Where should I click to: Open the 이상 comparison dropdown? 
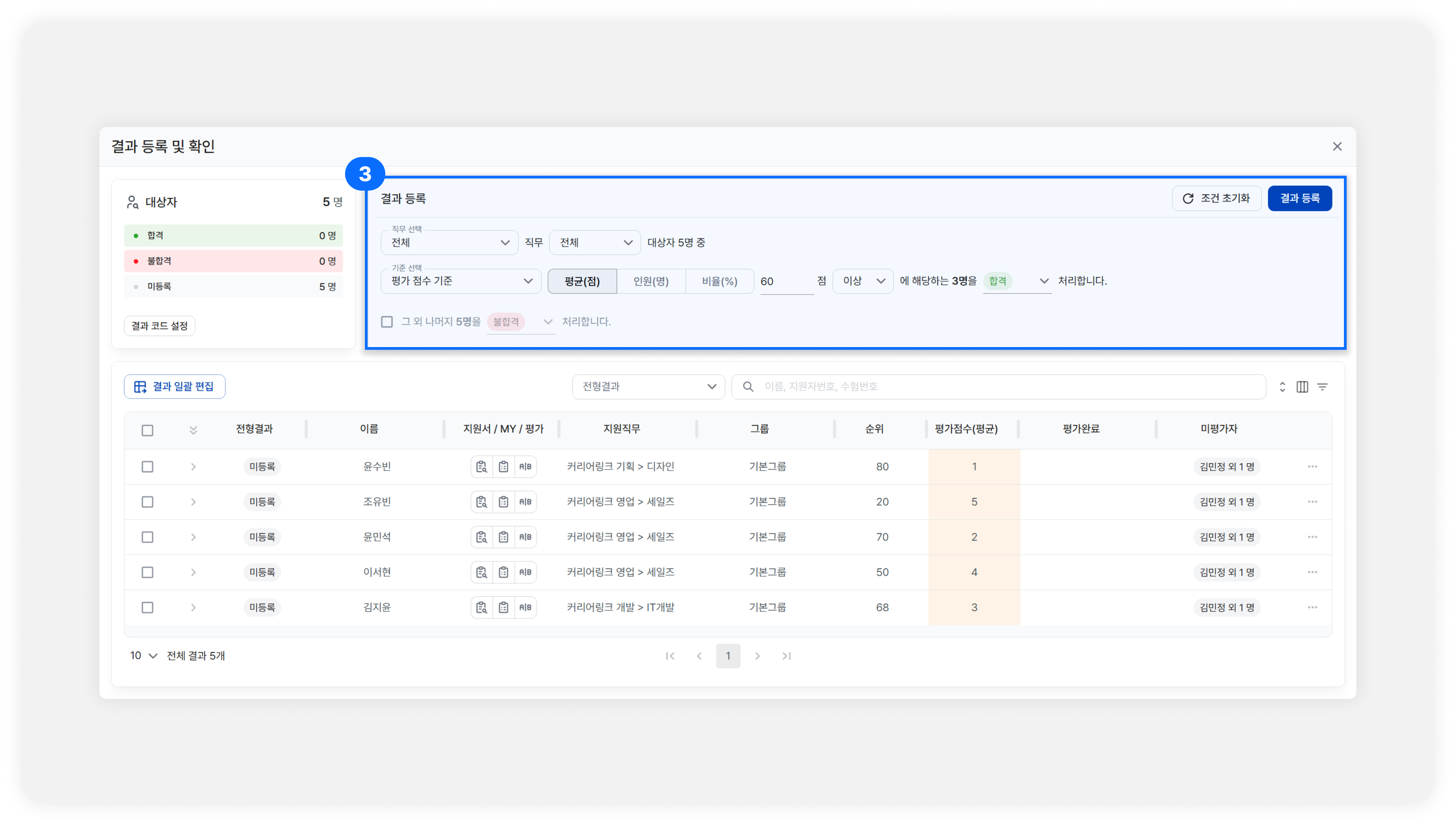(x=863, y=281)
